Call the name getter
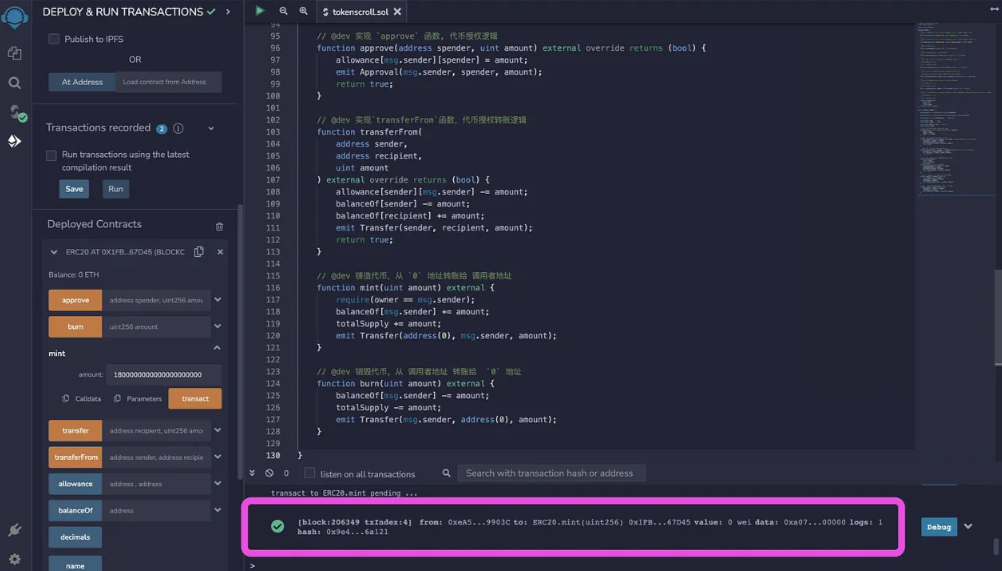Viewport: 1002px width, 571px height. click(x=75, y=563)
